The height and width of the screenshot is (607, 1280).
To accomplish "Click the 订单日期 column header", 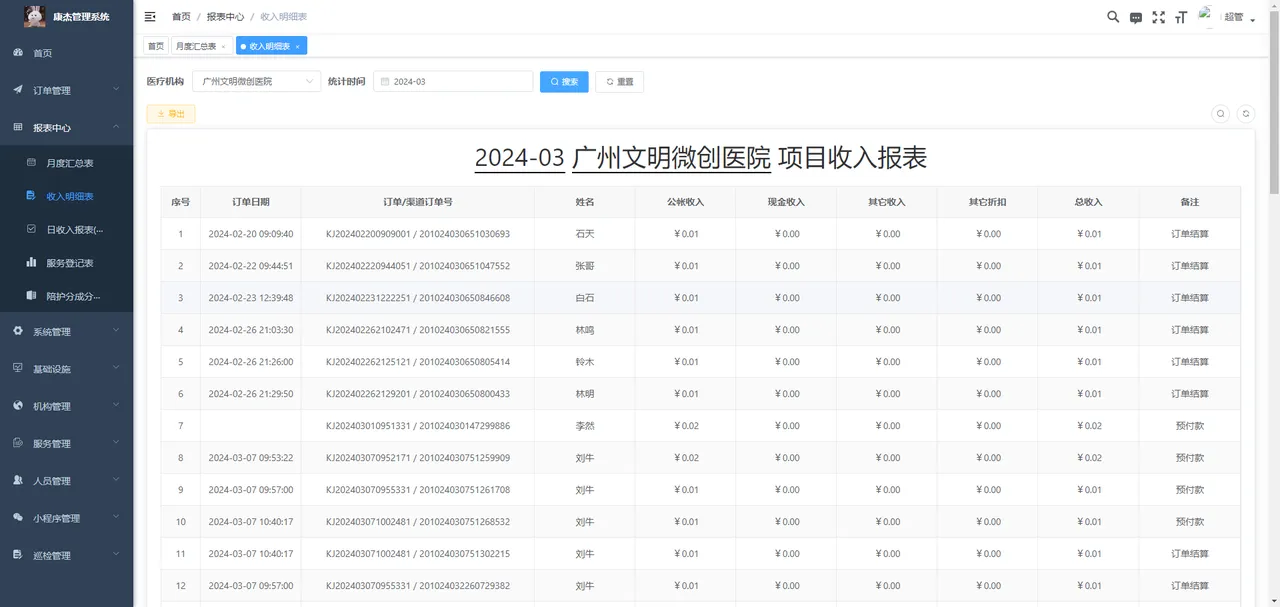I will 250,202.
